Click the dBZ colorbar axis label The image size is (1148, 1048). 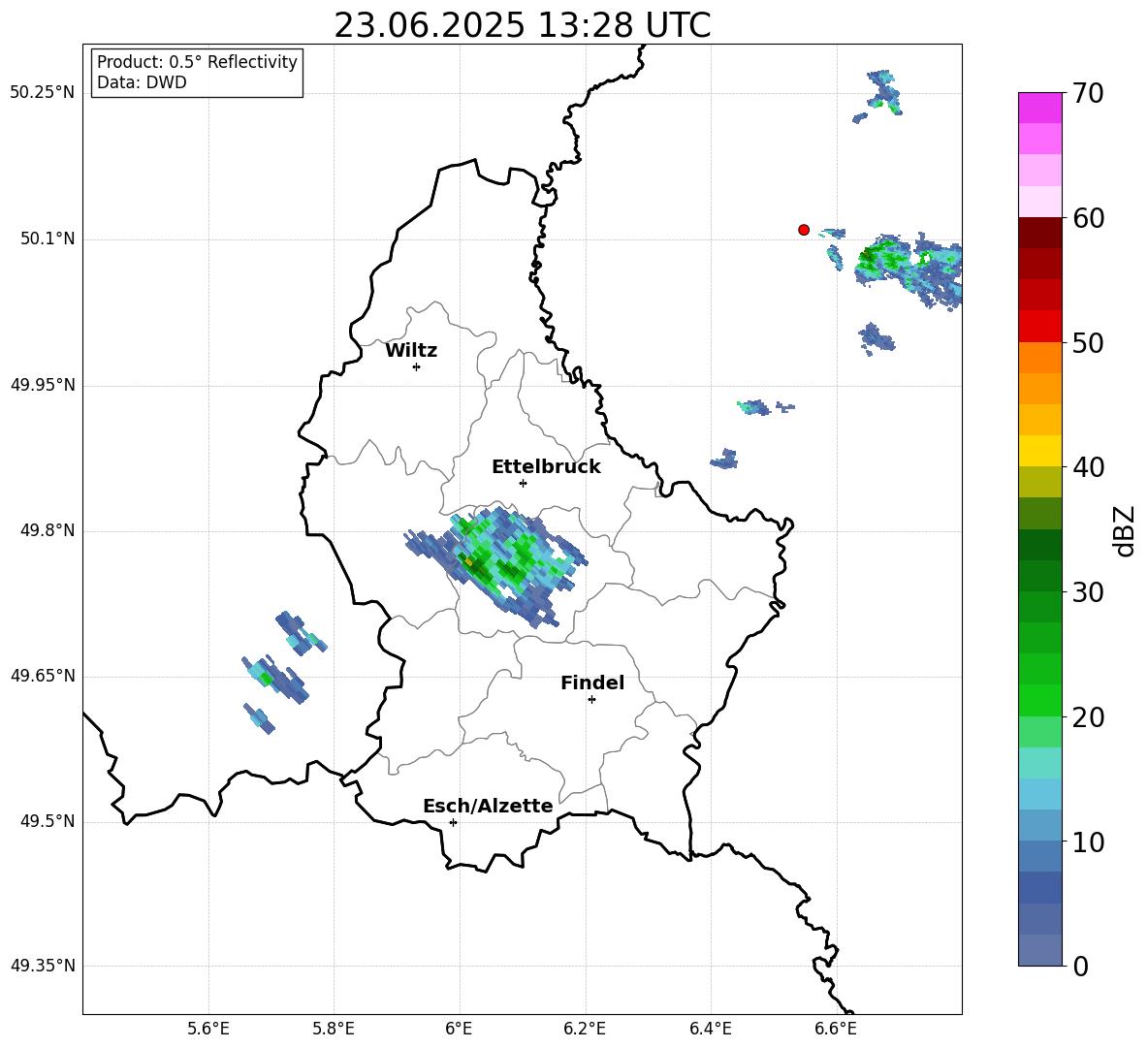(1125, 530)
